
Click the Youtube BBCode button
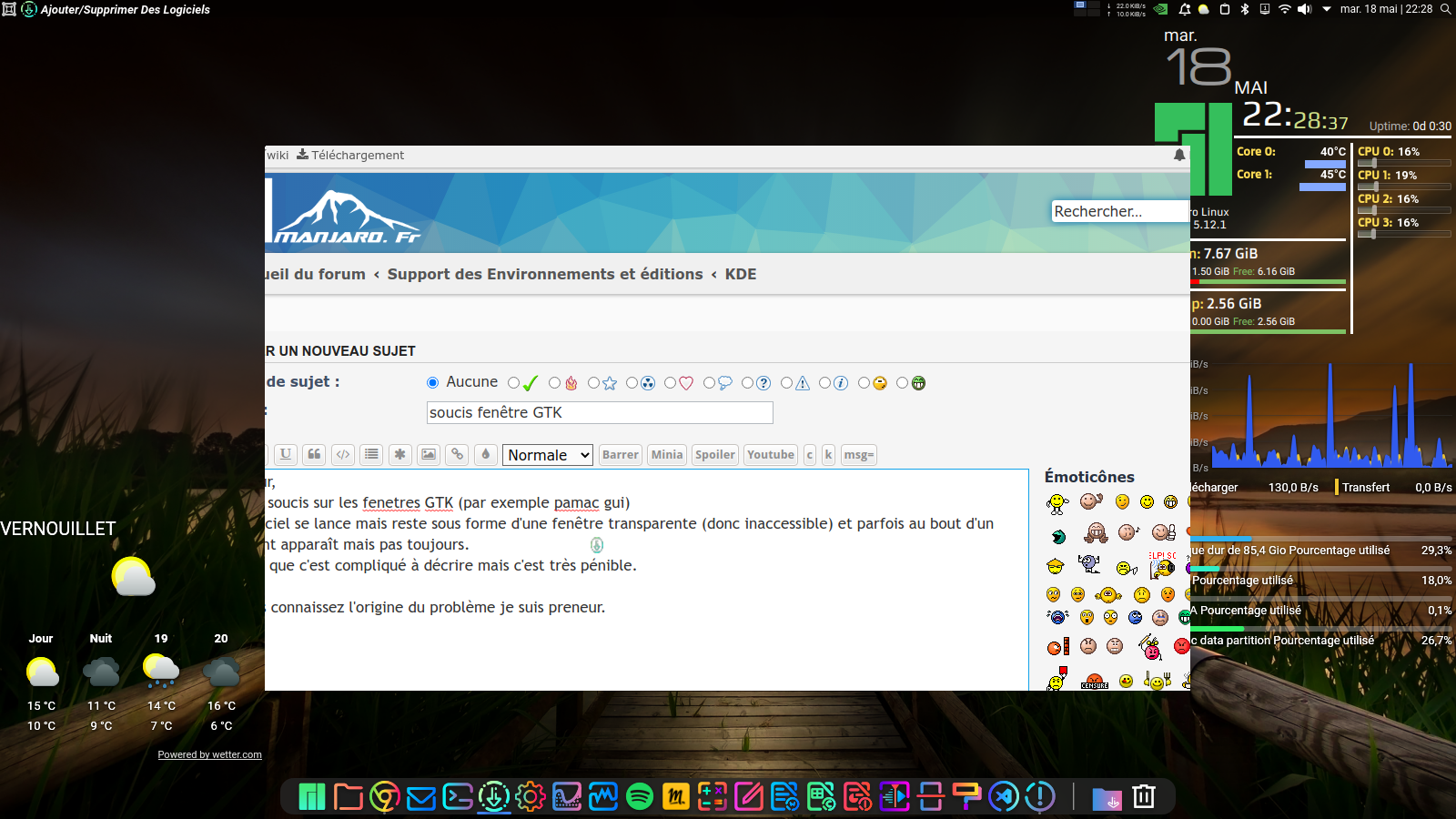click(771, 455)
